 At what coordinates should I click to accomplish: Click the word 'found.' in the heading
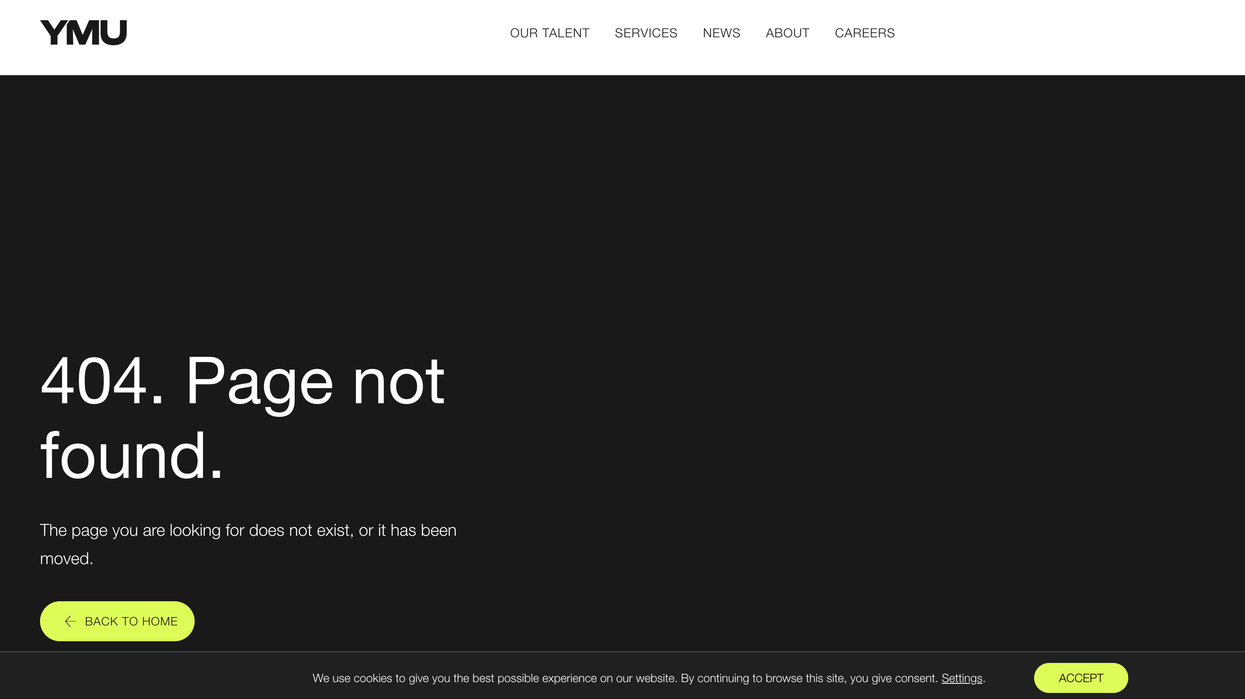pos(132,456)
